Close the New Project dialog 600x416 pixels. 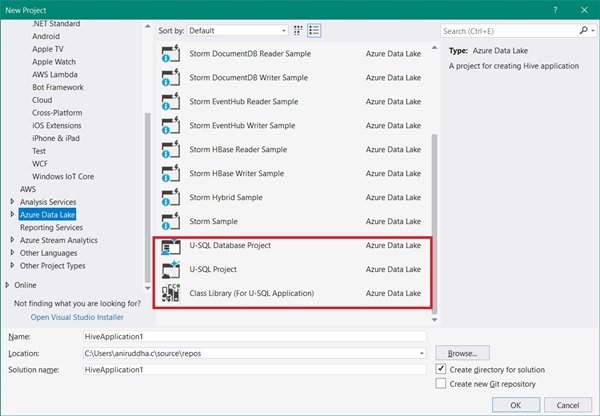(584, 10)
